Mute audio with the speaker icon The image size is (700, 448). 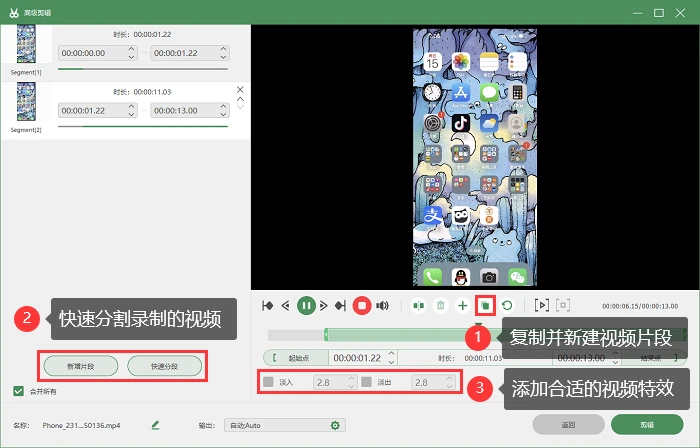click(x=382, y=306)
